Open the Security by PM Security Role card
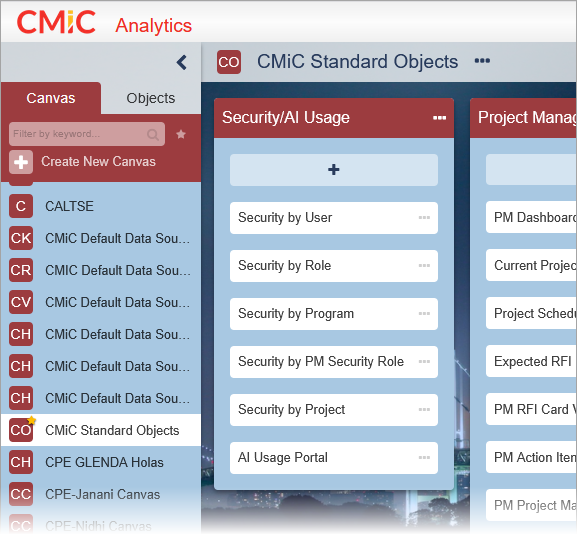This screenshot has width=577, height=535. pyautogui.click(x=334, y=362)
